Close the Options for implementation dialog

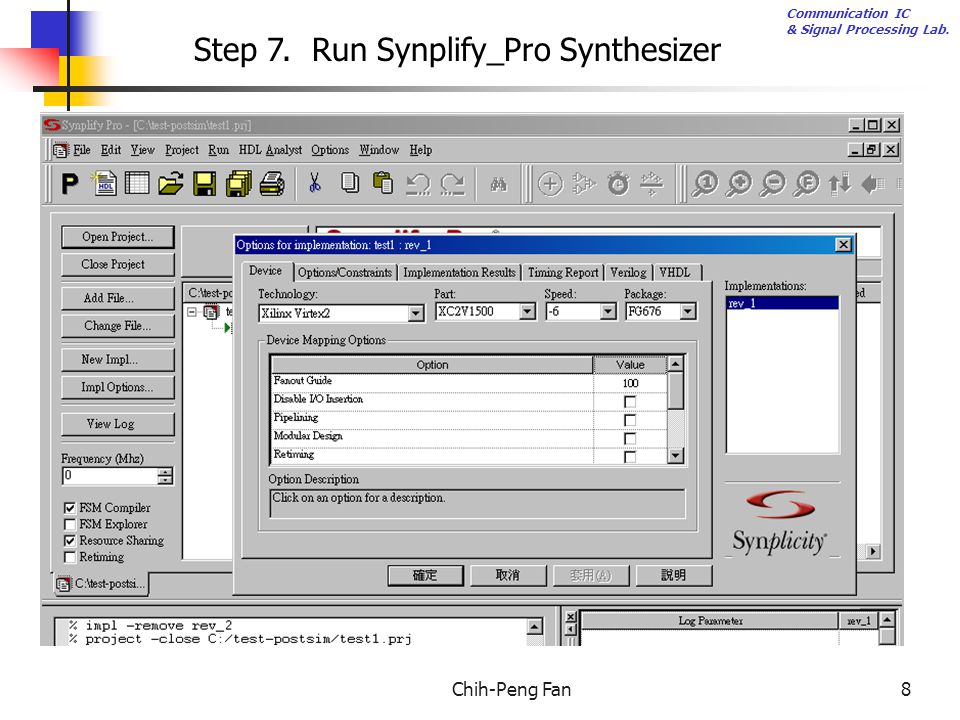843,245
